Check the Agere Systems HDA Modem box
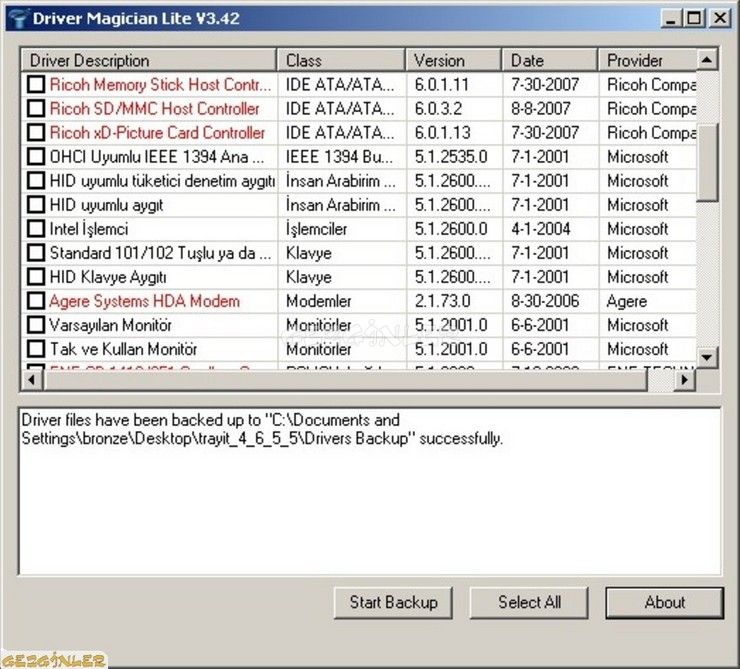 [x=36, y=301]
